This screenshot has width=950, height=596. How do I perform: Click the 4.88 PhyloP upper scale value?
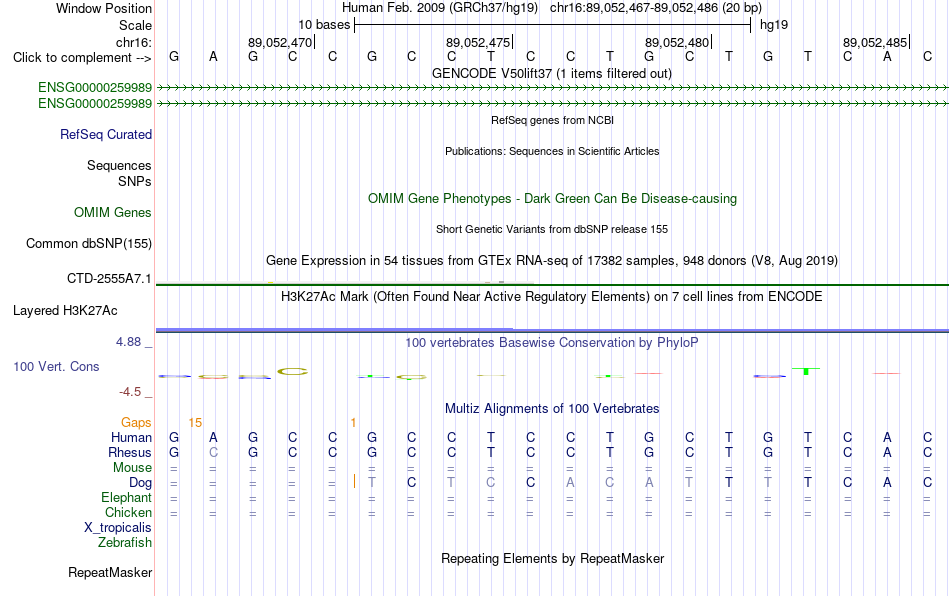128,342
